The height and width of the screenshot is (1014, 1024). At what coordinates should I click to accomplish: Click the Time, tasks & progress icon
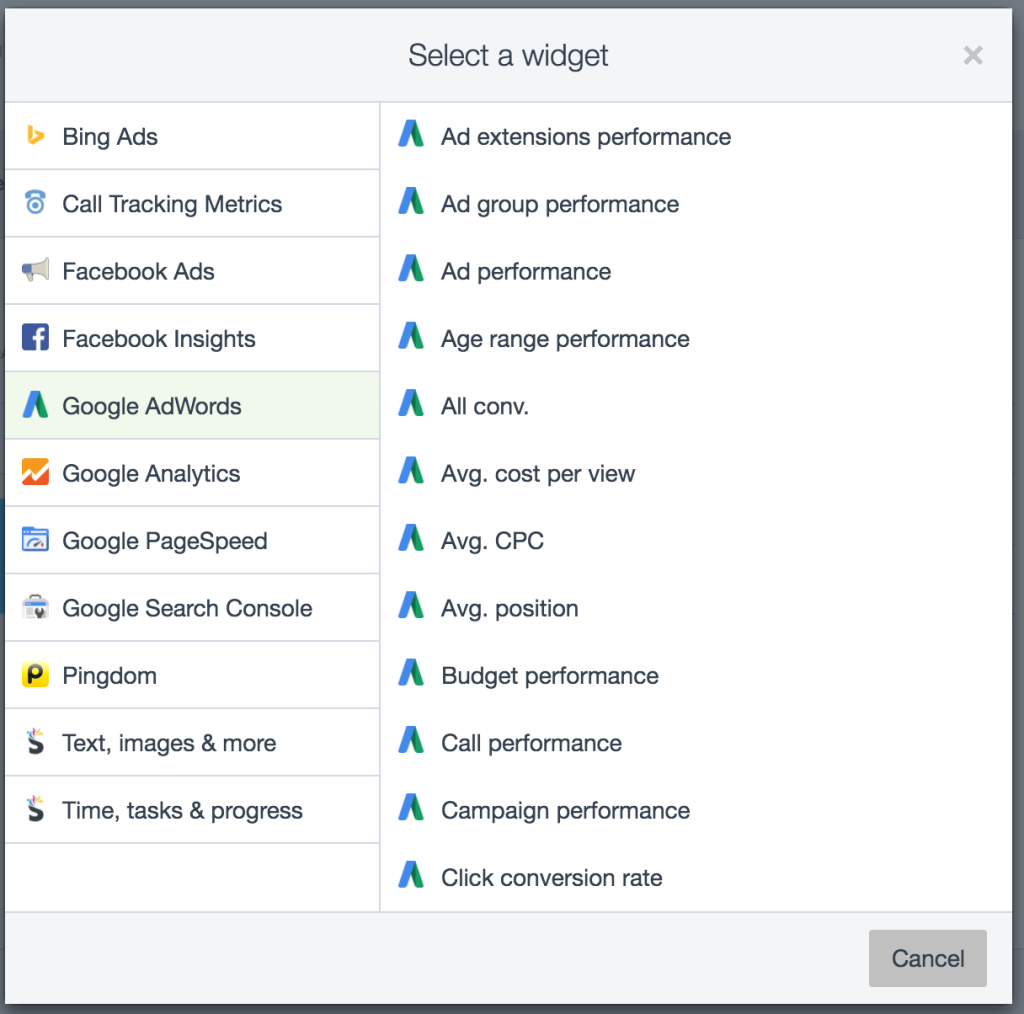pos(35,810)
